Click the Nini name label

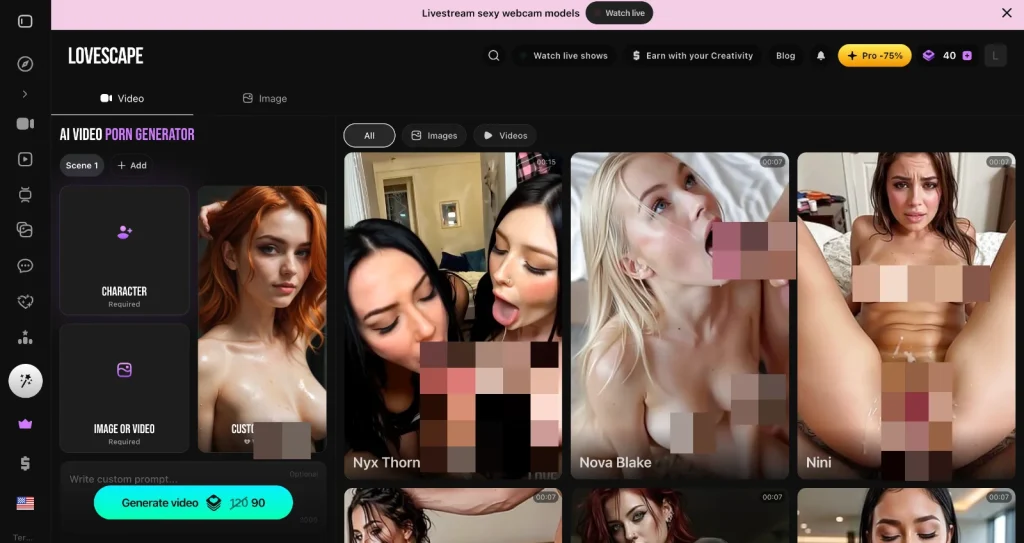coord(818,463)
